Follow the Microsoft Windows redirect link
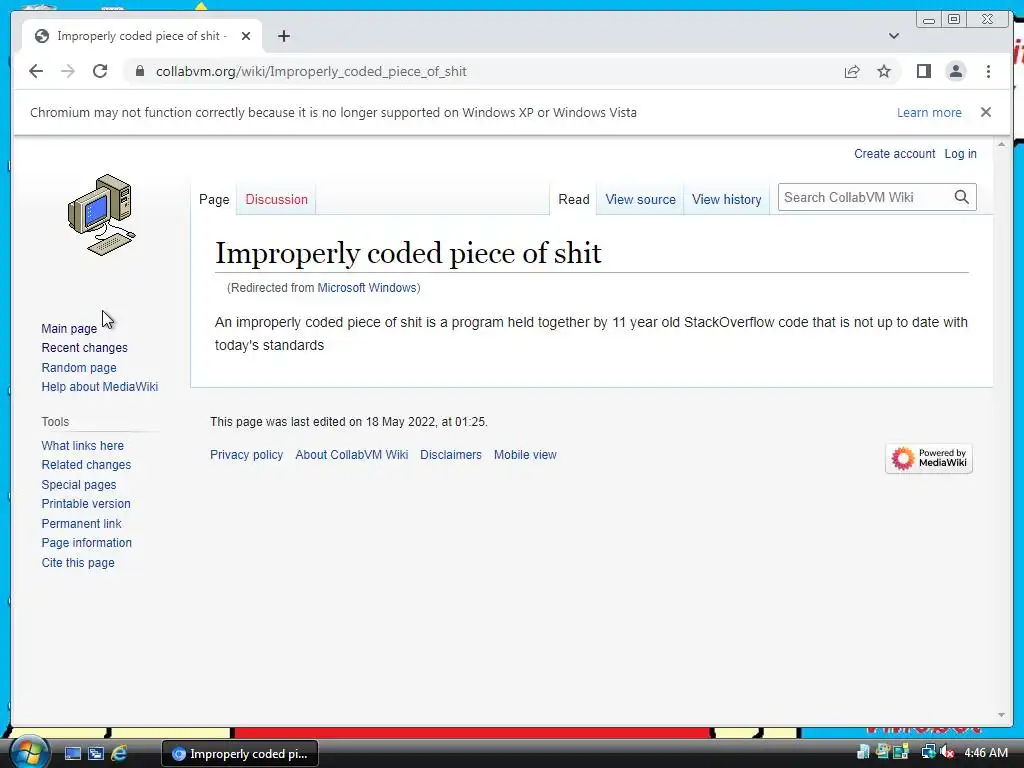Screen dimensions: 1024x768 click(366, 287)
